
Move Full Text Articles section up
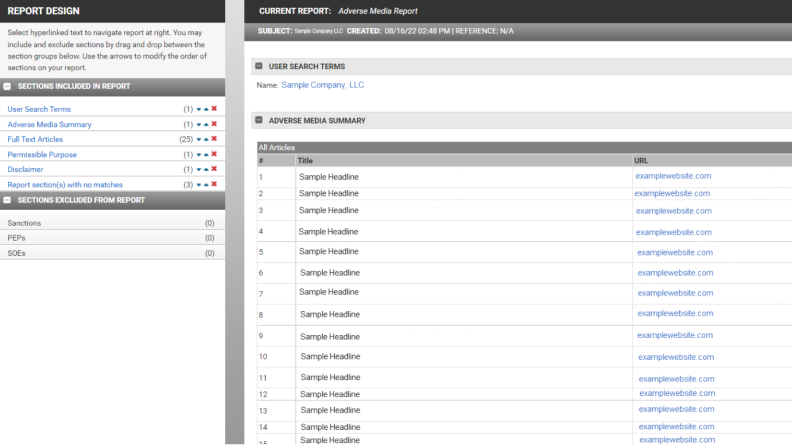pyautogui.click(x=206, y=139)
